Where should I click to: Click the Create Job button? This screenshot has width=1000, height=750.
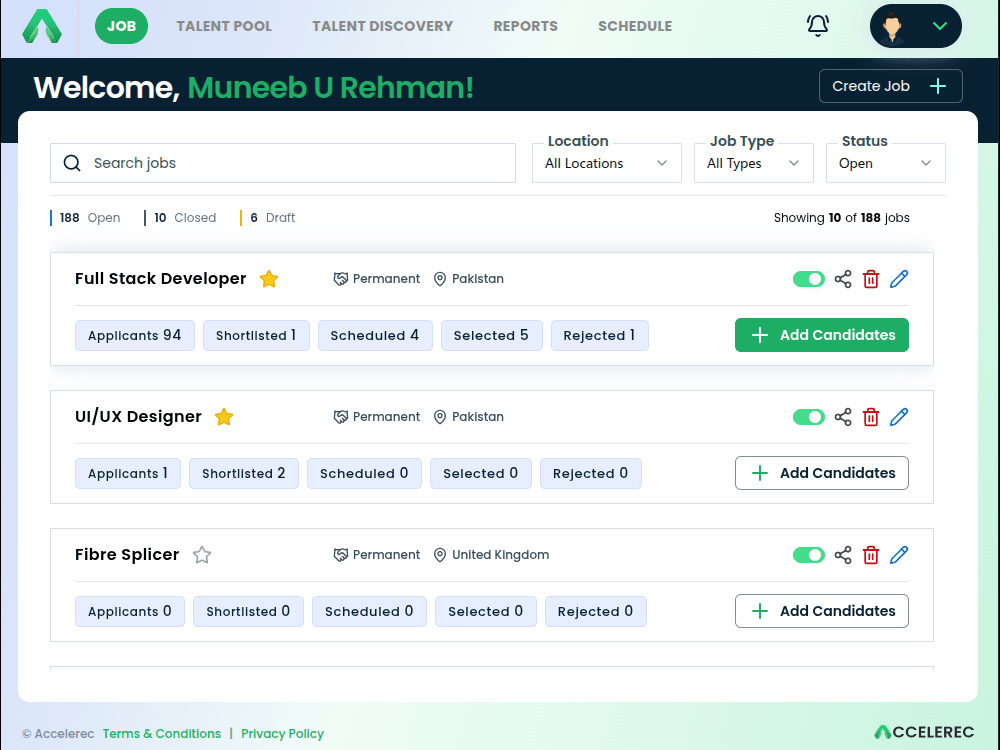point(890,86)
